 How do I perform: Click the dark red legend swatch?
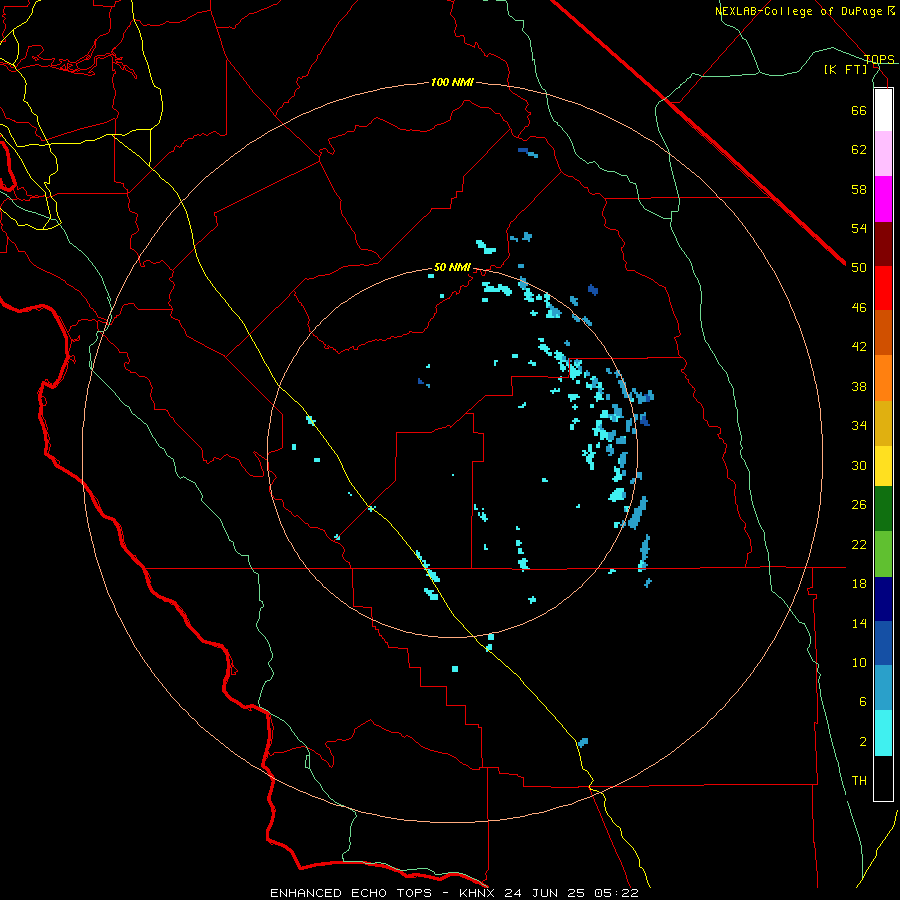pos(883,244)
